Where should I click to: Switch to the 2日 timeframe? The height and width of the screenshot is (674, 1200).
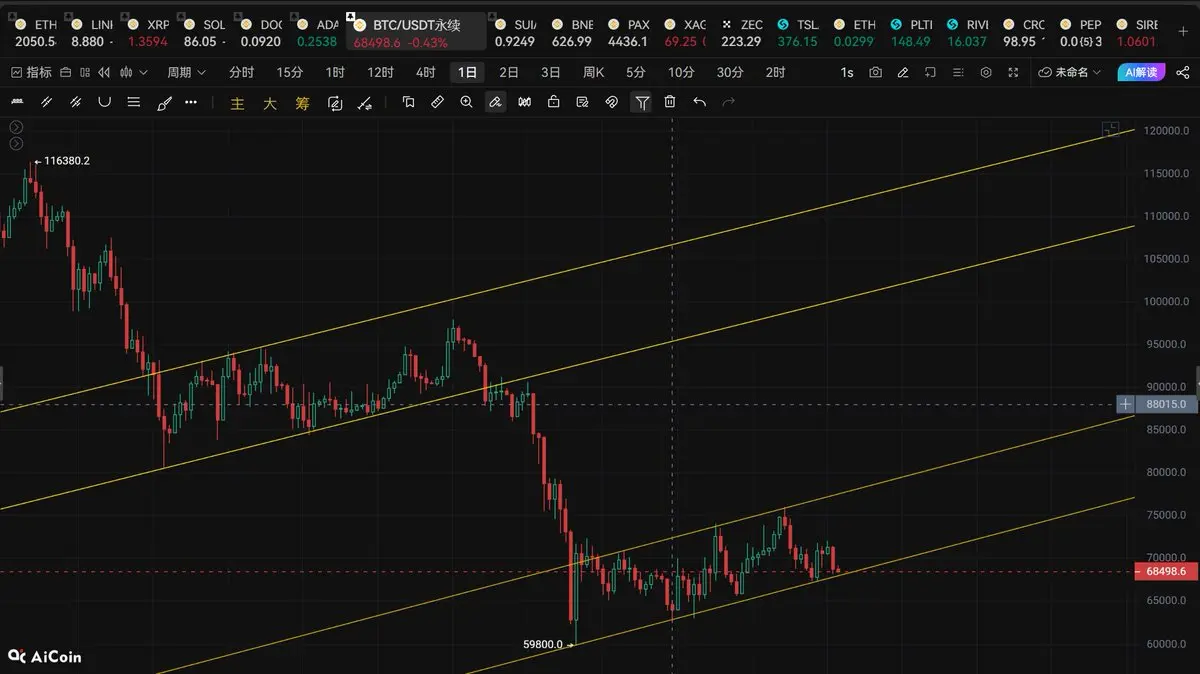509,72
